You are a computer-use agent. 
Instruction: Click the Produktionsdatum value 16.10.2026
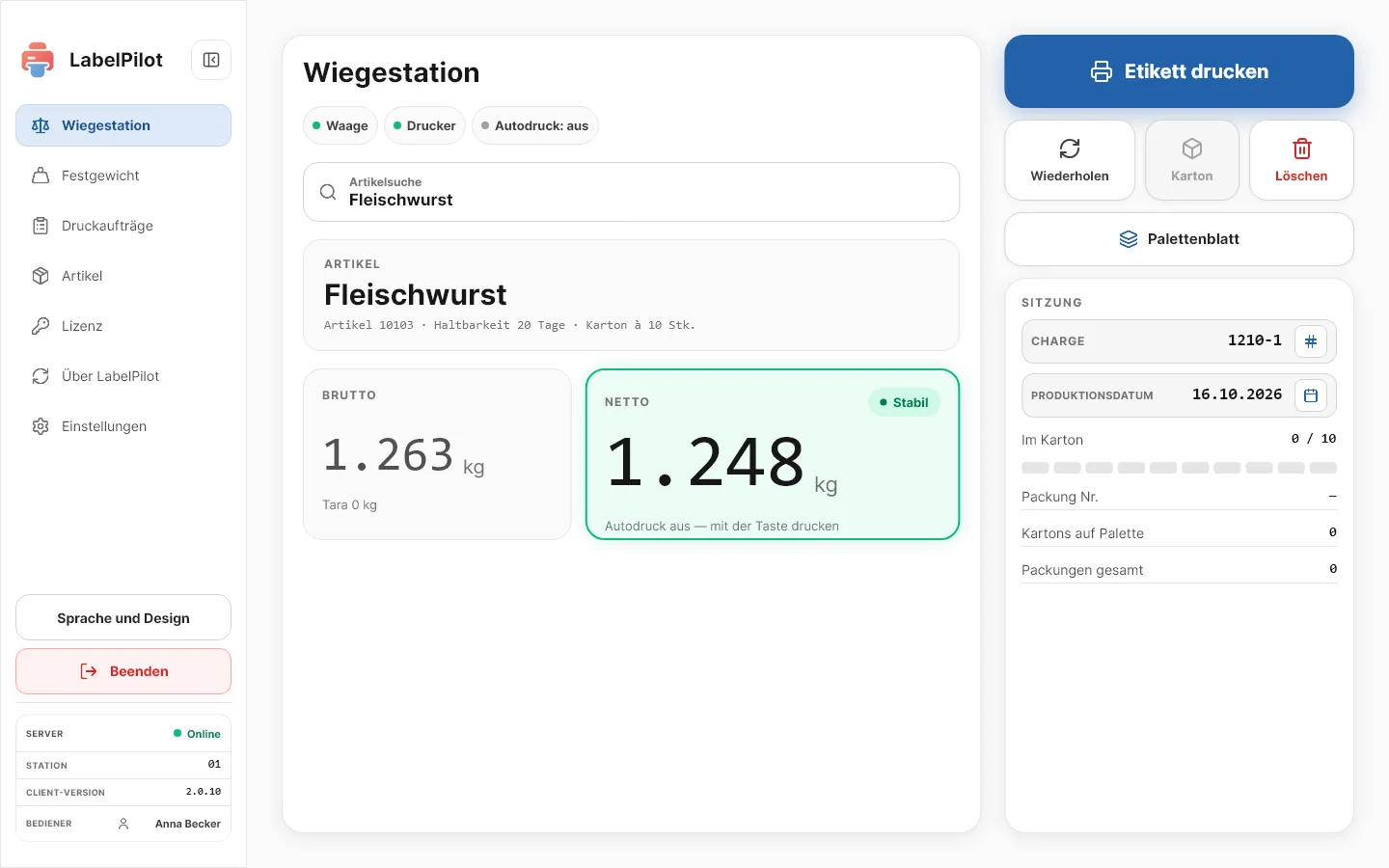coord(1237,394)
